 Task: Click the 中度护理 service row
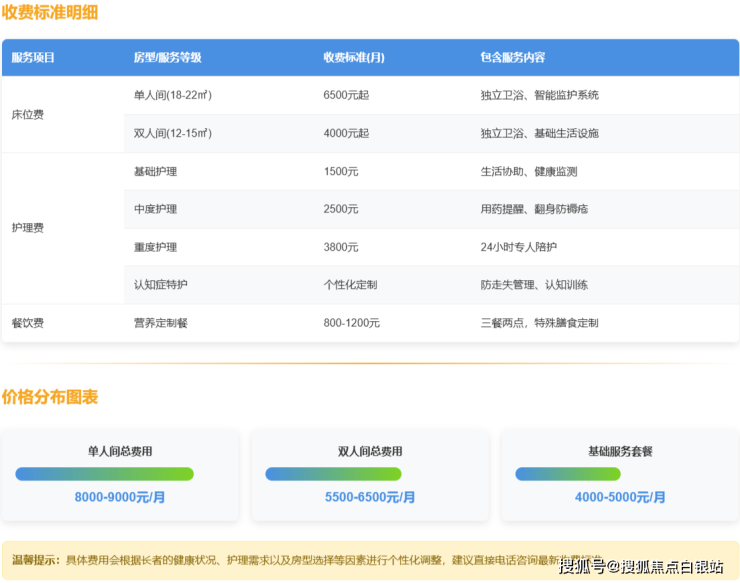click(x=155, y=209)
